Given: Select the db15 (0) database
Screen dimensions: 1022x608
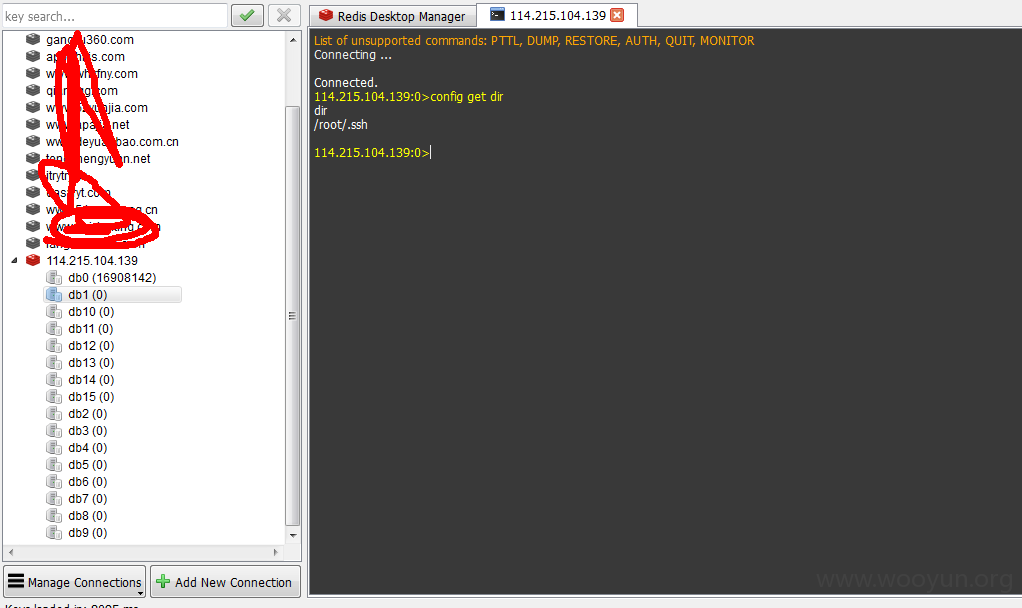Looking at the screenshot, I should (91, 396).
